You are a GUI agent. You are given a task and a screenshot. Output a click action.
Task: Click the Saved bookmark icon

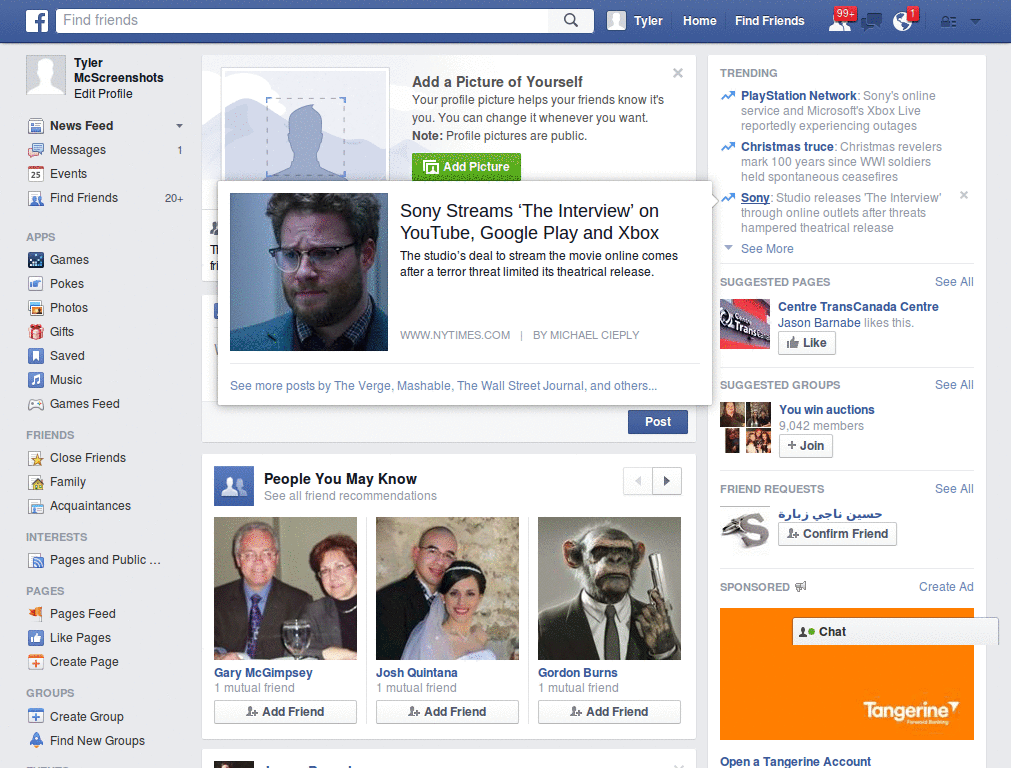pyautogui.click(x=35, y=356)
